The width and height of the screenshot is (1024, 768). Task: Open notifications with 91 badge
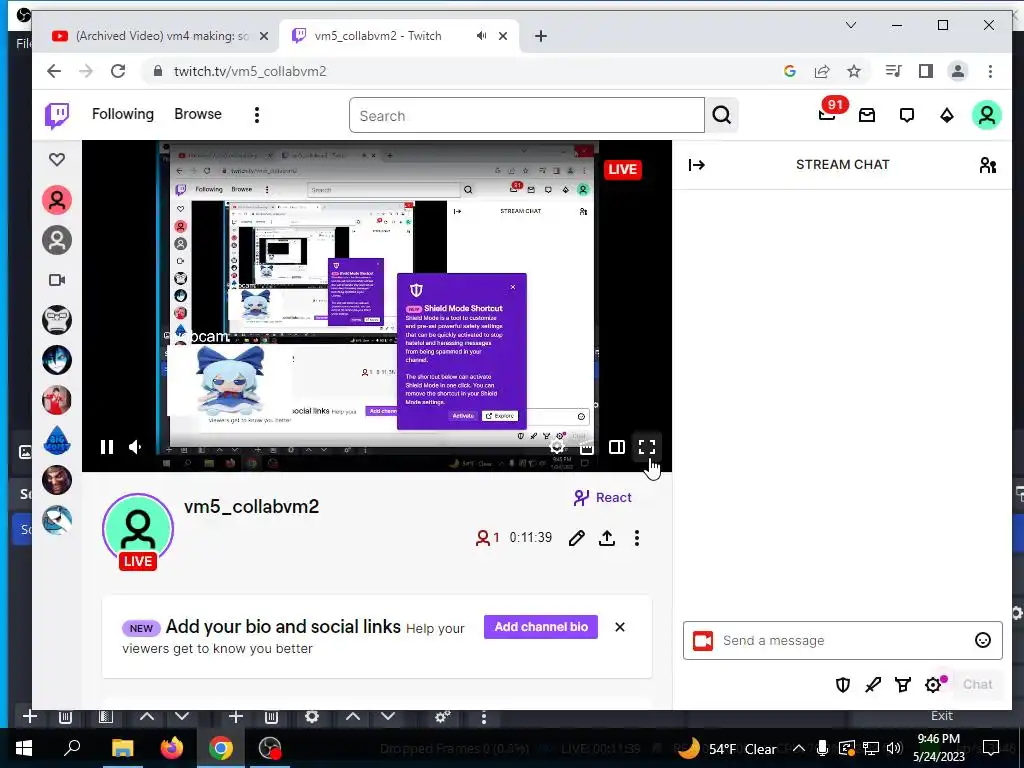coord(828,114)
